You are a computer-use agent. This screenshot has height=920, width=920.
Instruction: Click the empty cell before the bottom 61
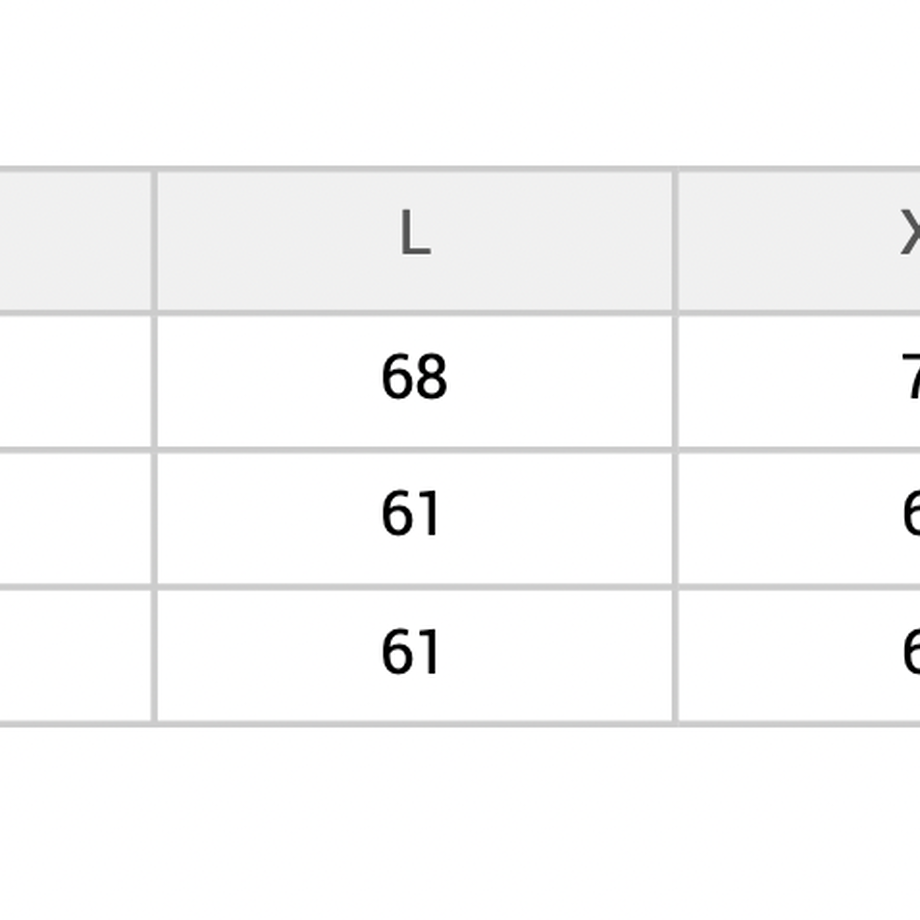(x=75, y=655)
